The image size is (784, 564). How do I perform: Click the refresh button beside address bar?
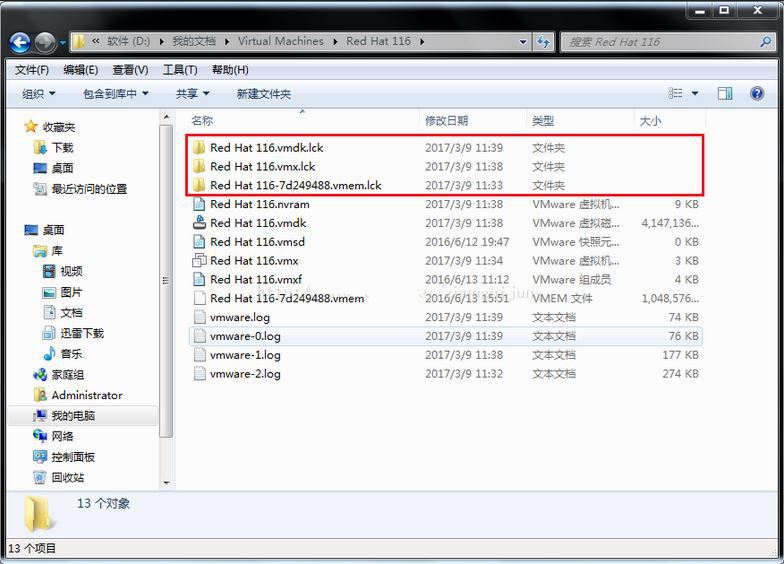click(x=544, y=42)
